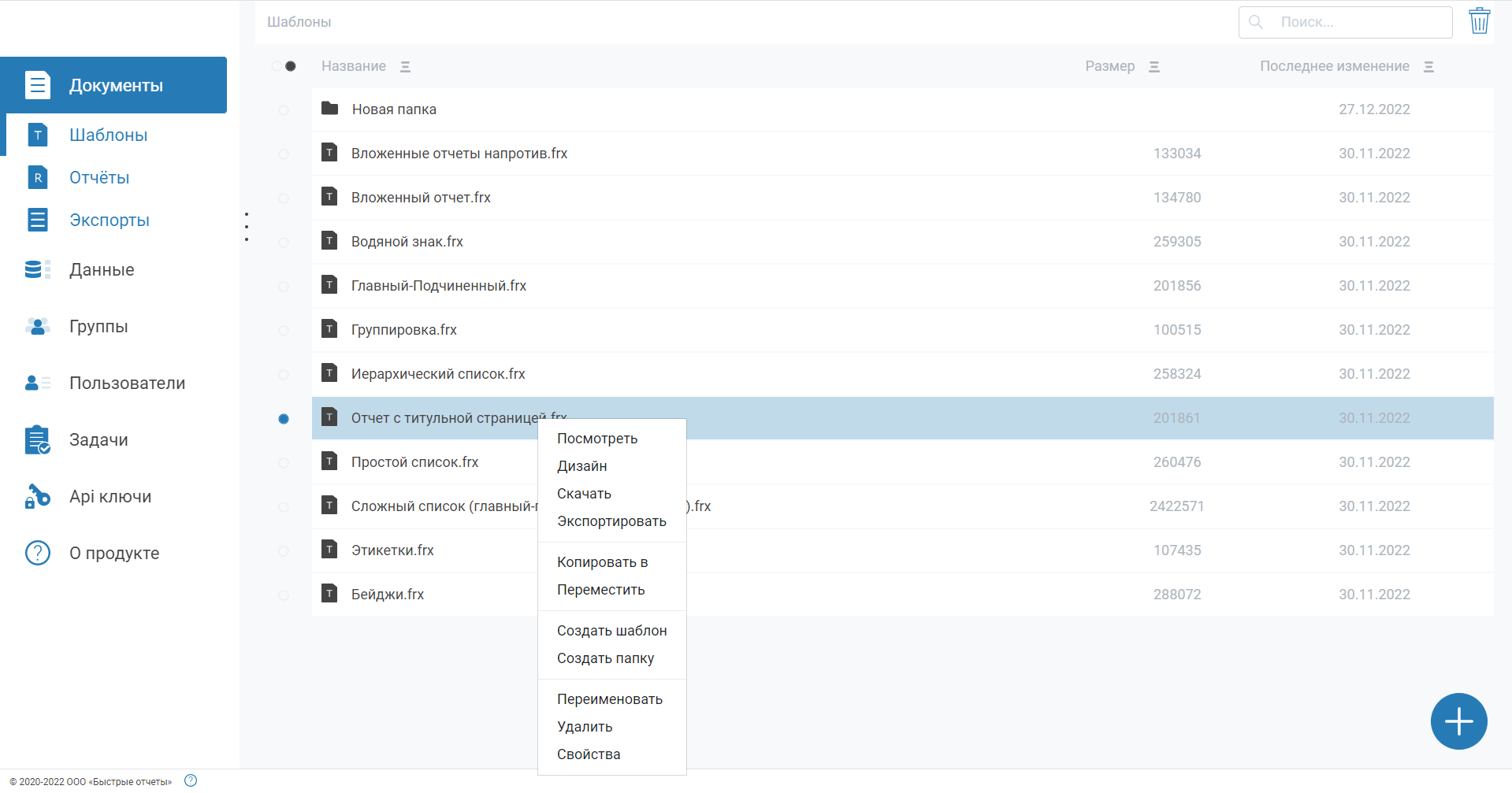Open the Templates sidebar icon

pyautogui.click(x=38, y=135)
